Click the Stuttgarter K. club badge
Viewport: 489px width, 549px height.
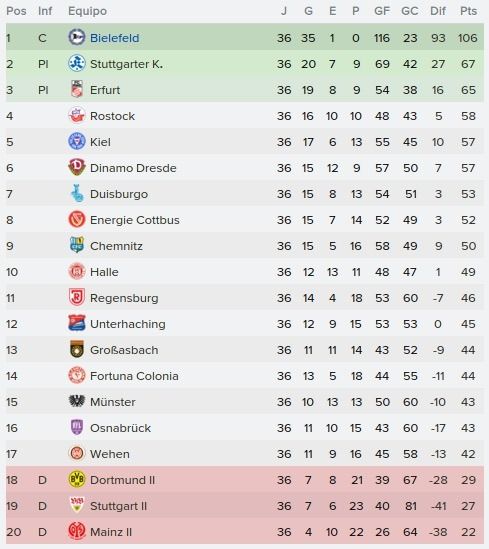tap(77, 64)
